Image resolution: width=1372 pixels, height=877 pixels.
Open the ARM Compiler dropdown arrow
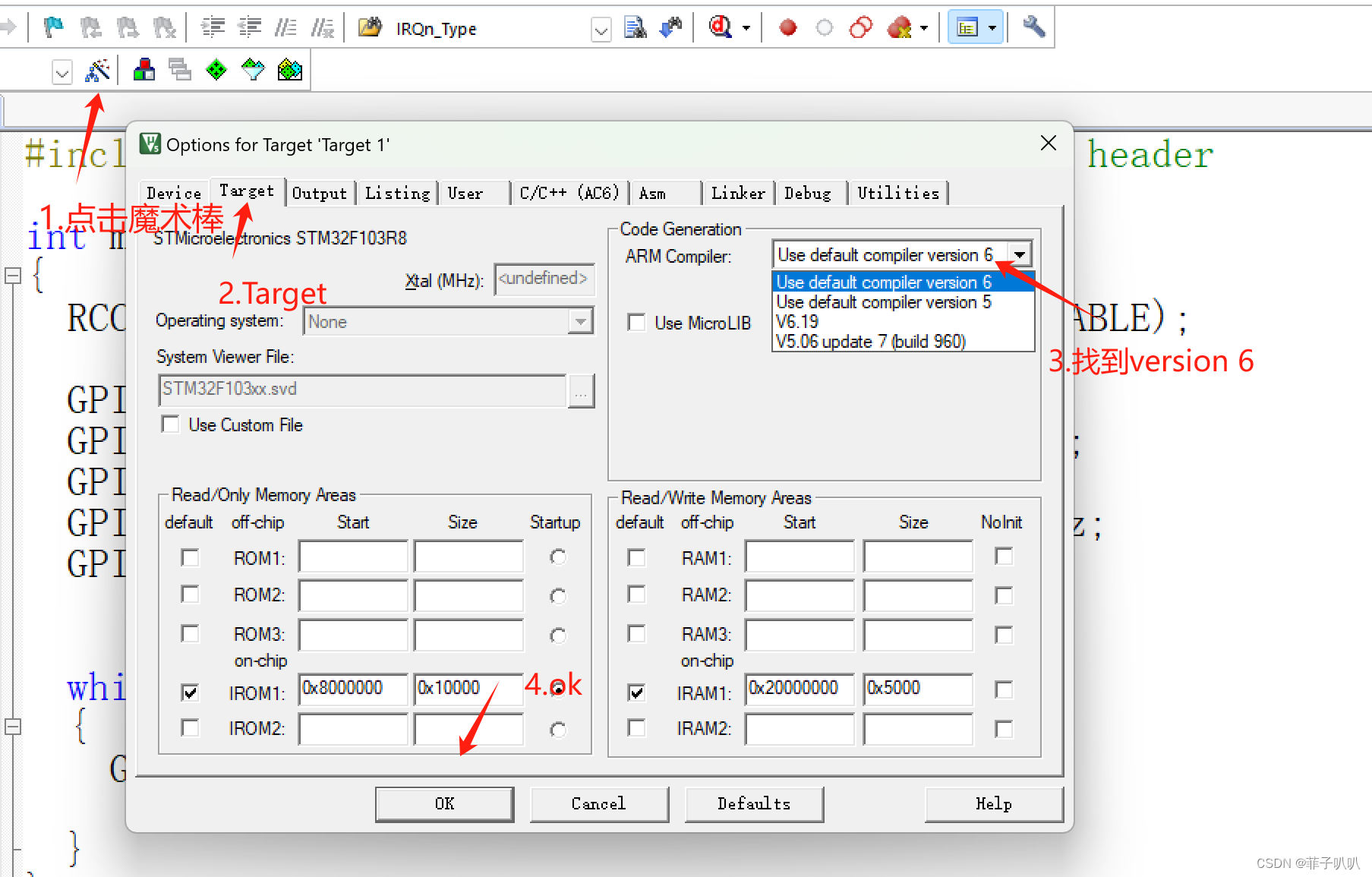(x=1020, y=254)
